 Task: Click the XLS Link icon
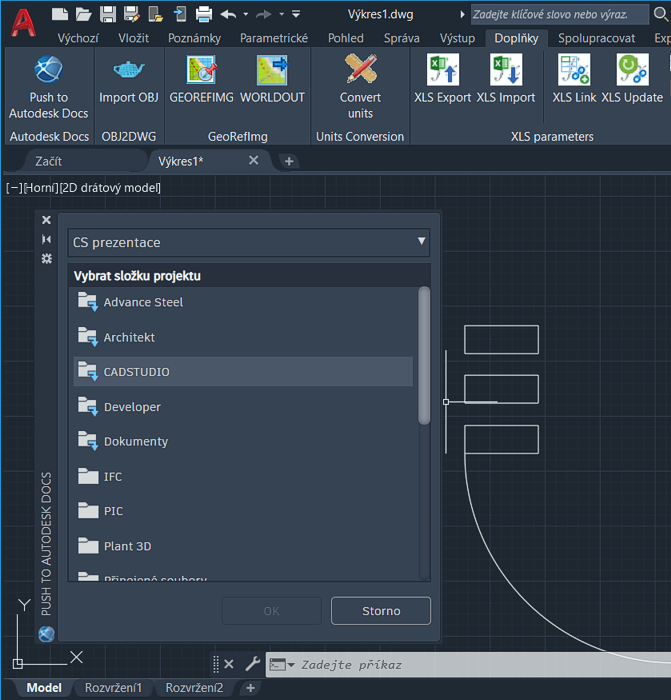[574, 70]
